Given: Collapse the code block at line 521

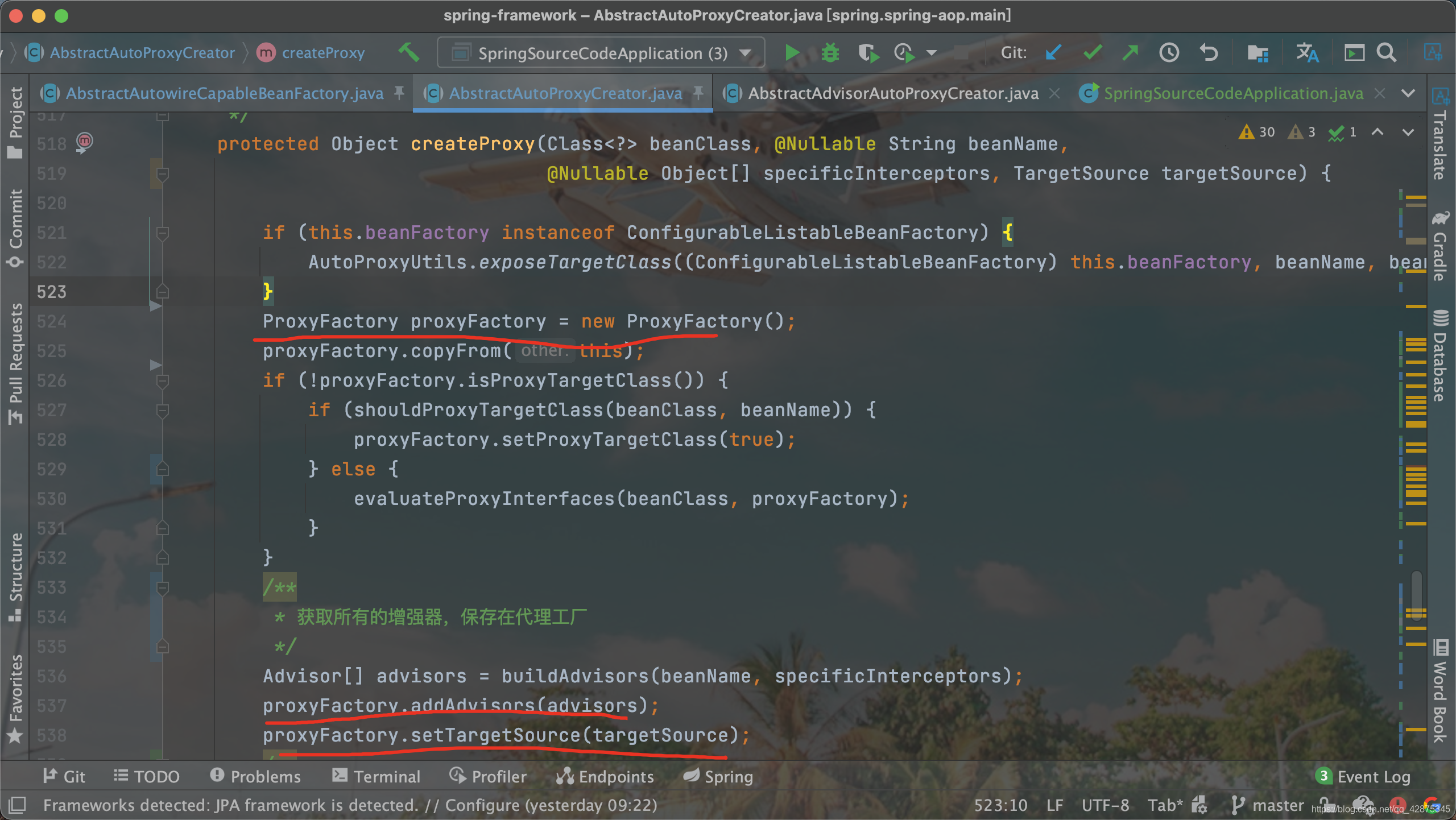Looking at the screenshot, I should pos(163,233).
